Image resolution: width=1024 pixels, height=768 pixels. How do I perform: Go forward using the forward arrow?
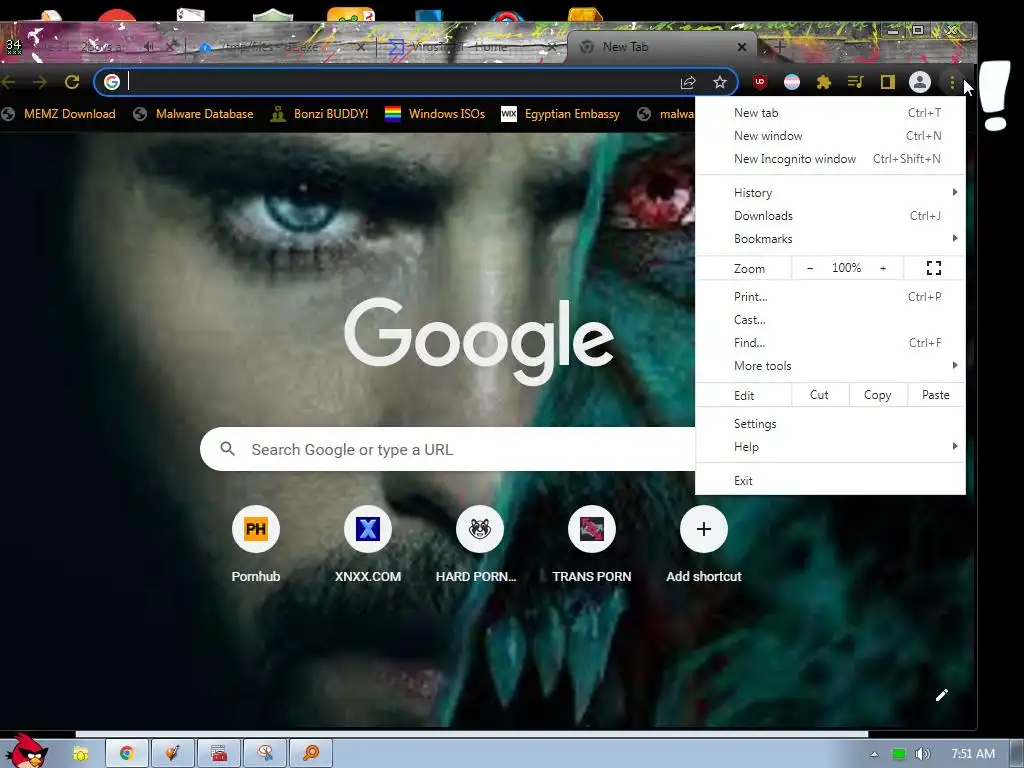pos(40,82)
